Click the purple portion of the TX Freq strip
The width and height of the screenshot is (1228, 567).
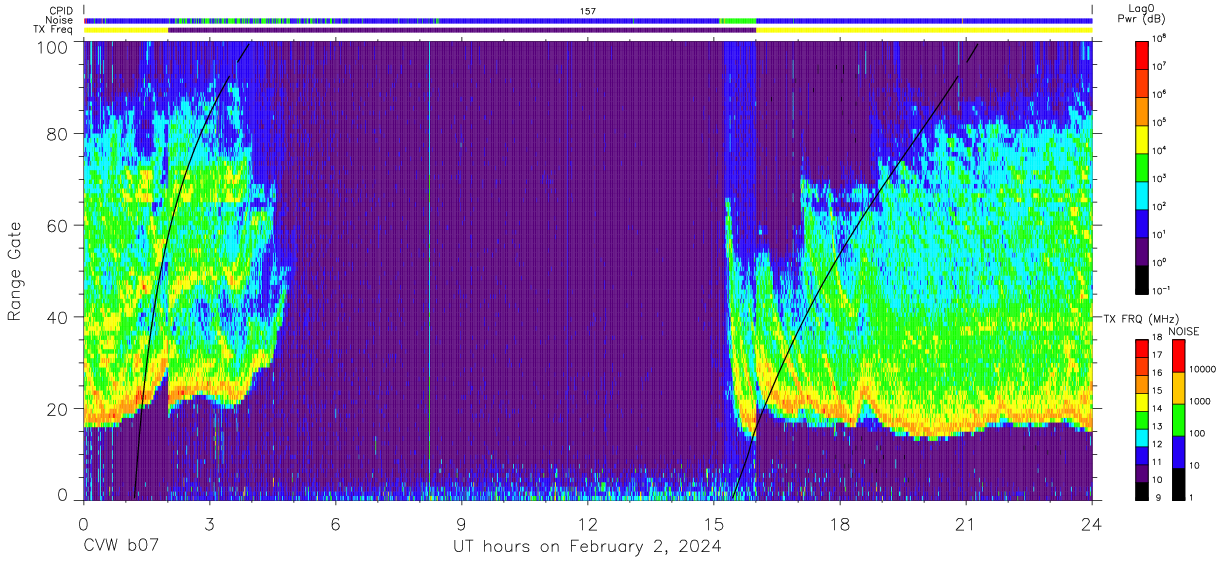click(462, 30)
